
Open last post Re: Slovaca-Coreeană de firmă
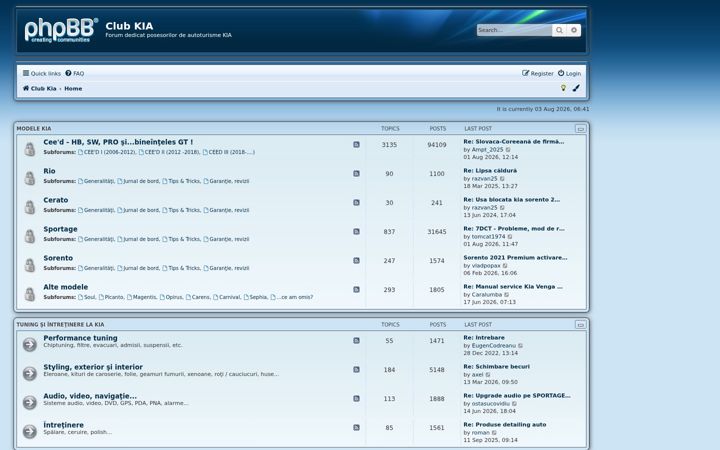pyautogui.click(x=514, y=141)
